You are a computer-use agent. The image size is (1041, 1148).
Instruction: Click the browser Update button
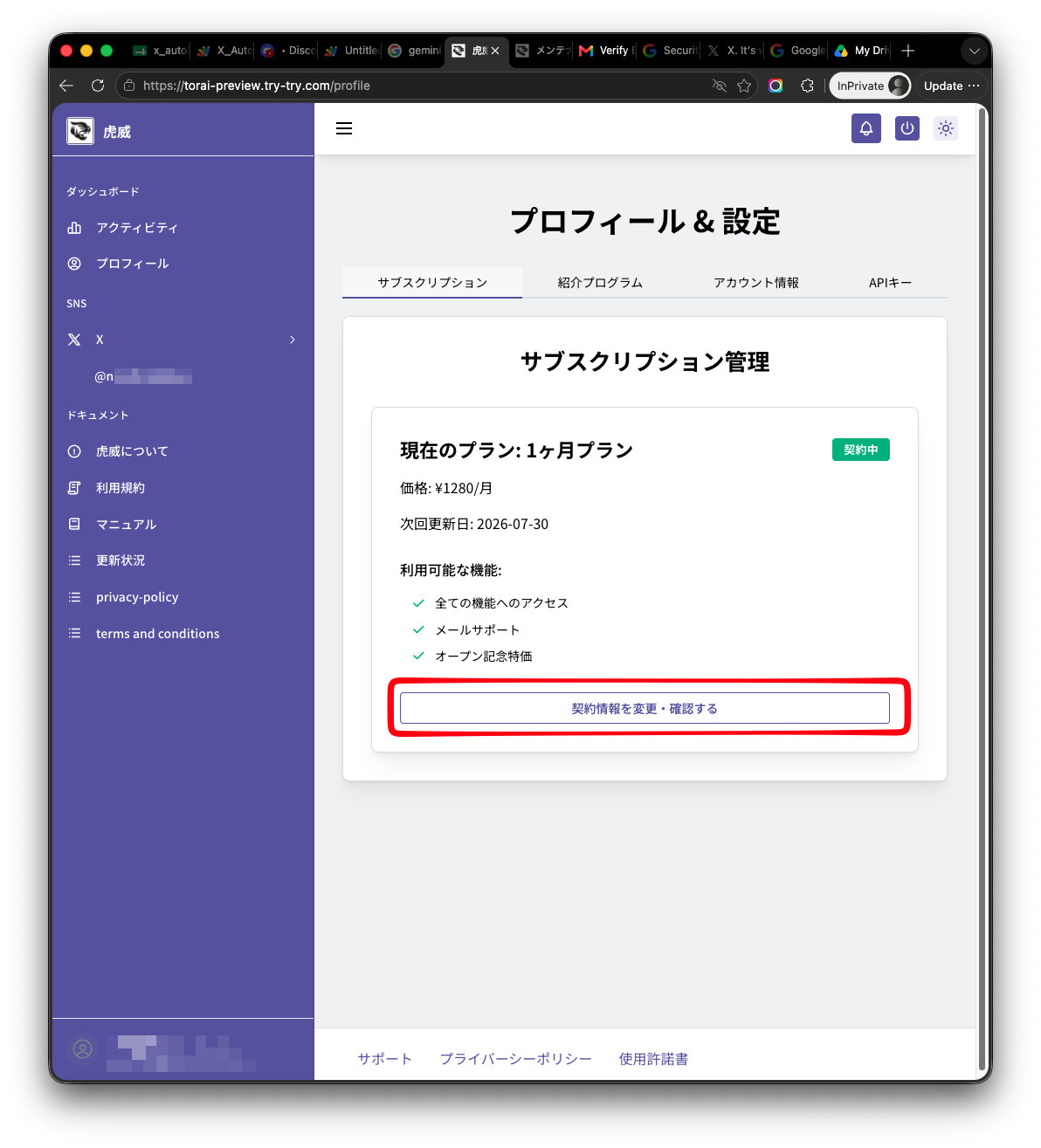coord(951,86)
